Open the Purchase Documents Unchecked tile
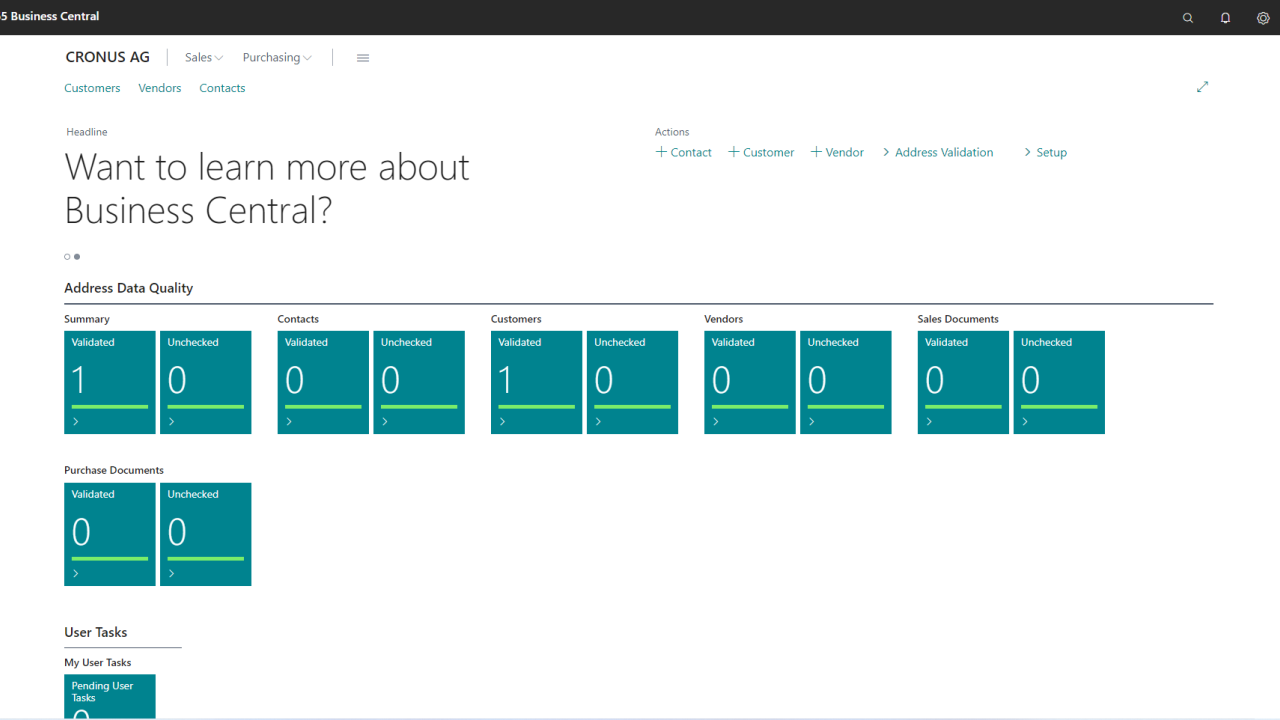 coord(206,534)
